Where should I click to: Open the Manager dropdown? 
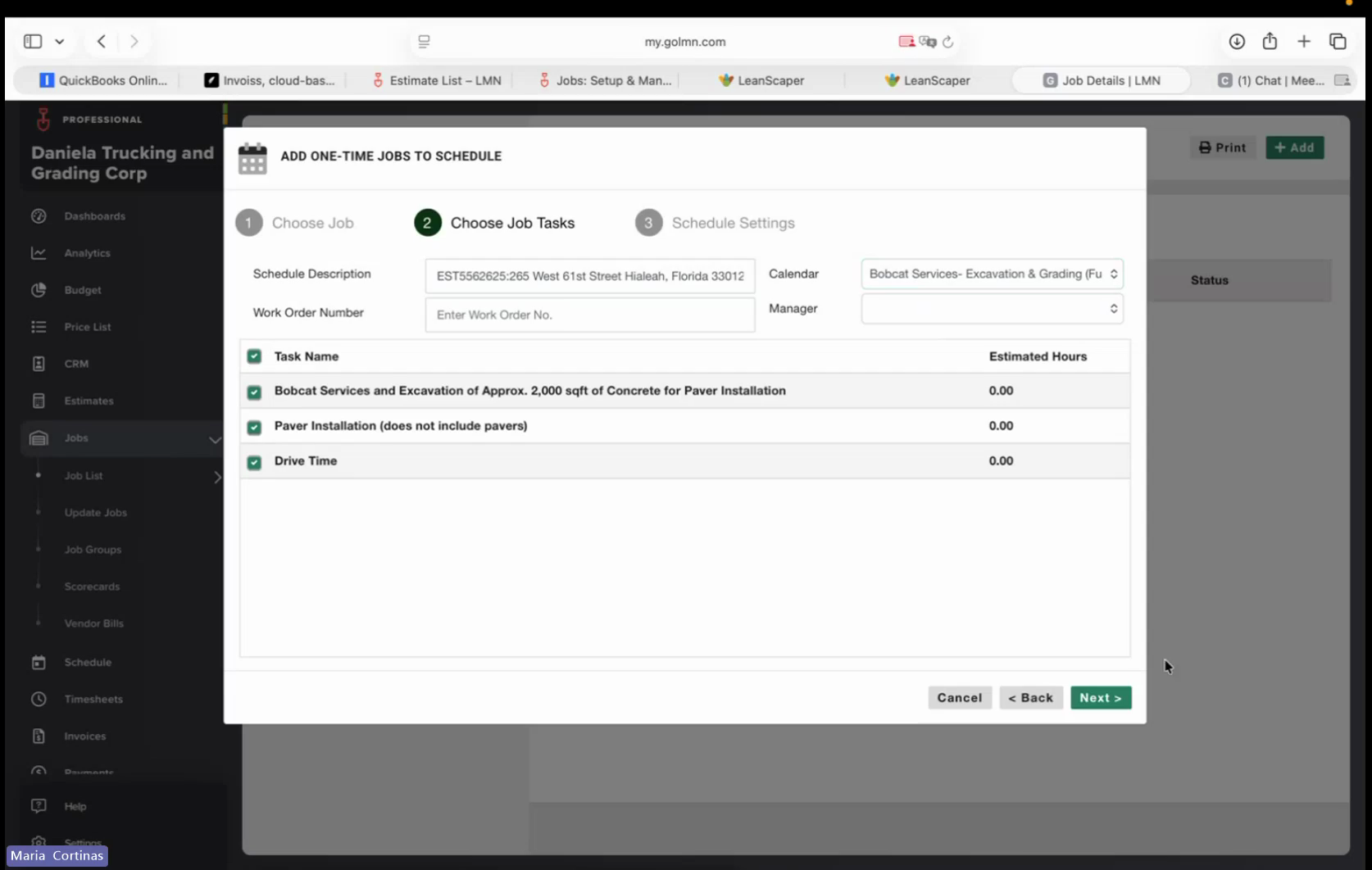click(x=992, y=309)
